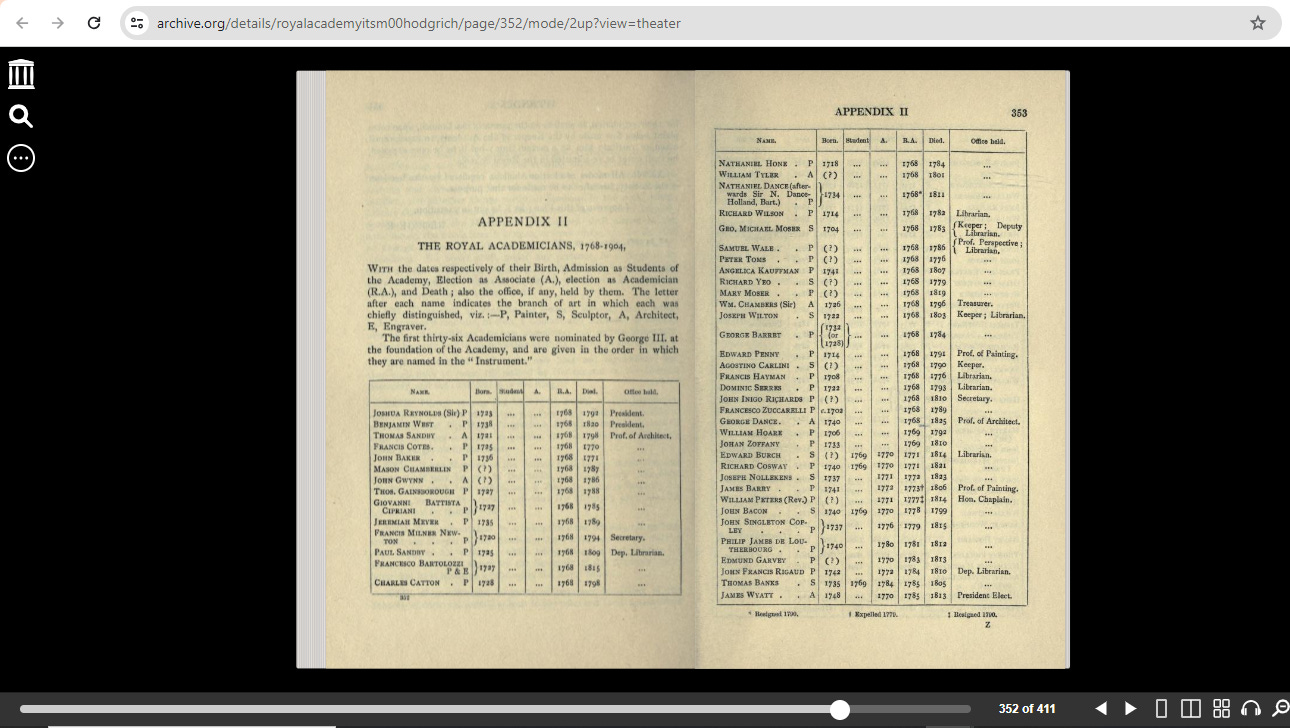Click the '352 of 411' page indicator
The width and height of the screenshot is (1290, 728).
coord(1027,709)
